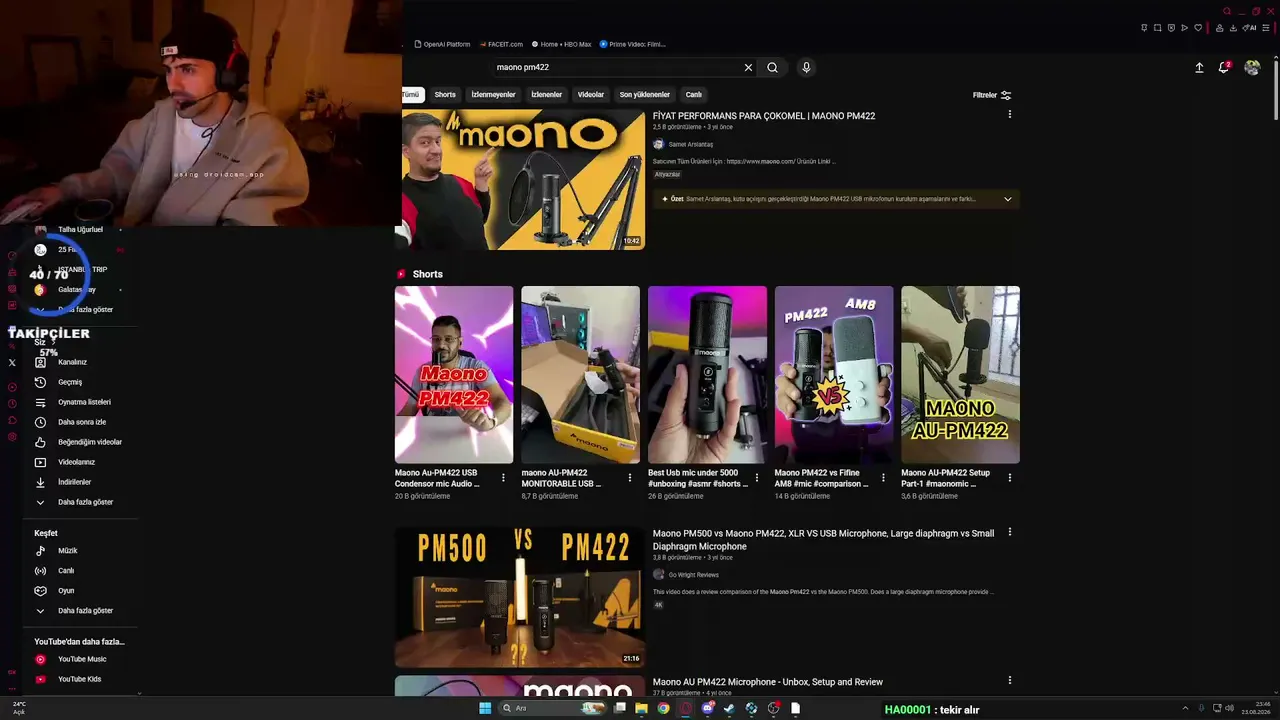Open options for Best Usb mic under 5000 short
Screen dimensions: 1280x720
(x=756, y=478)
